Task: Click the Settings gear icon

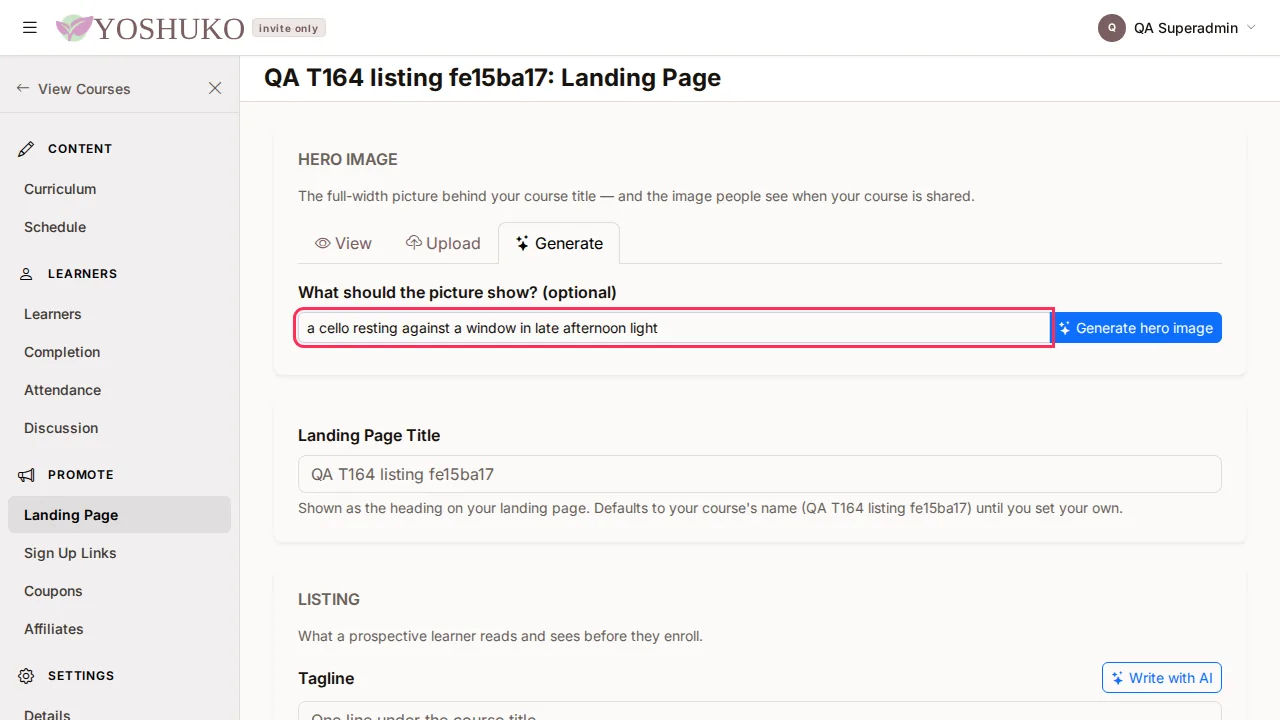Action: [x=26, y=676]
